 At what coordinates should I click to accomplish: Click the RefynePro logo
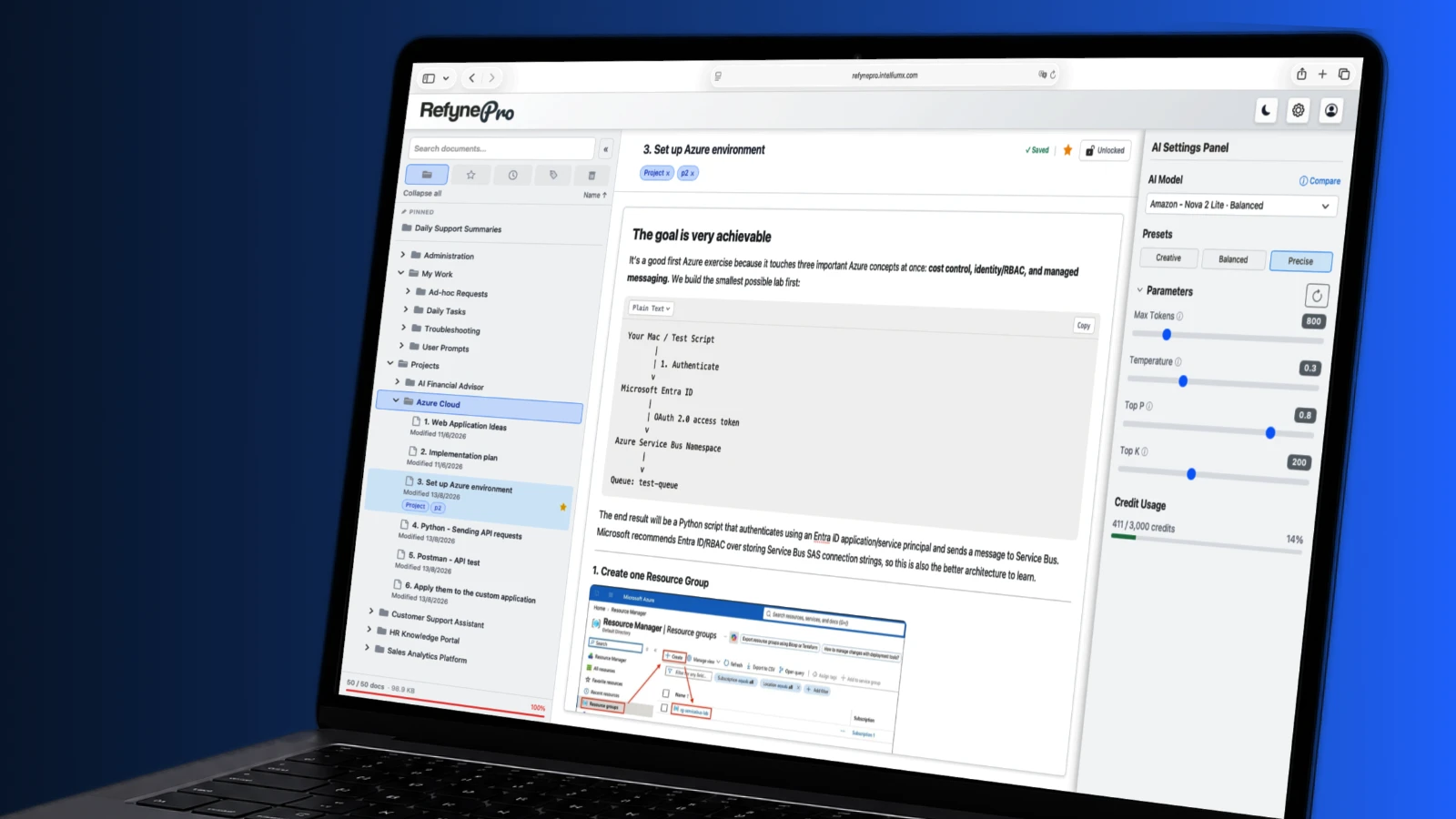[467, 111]
